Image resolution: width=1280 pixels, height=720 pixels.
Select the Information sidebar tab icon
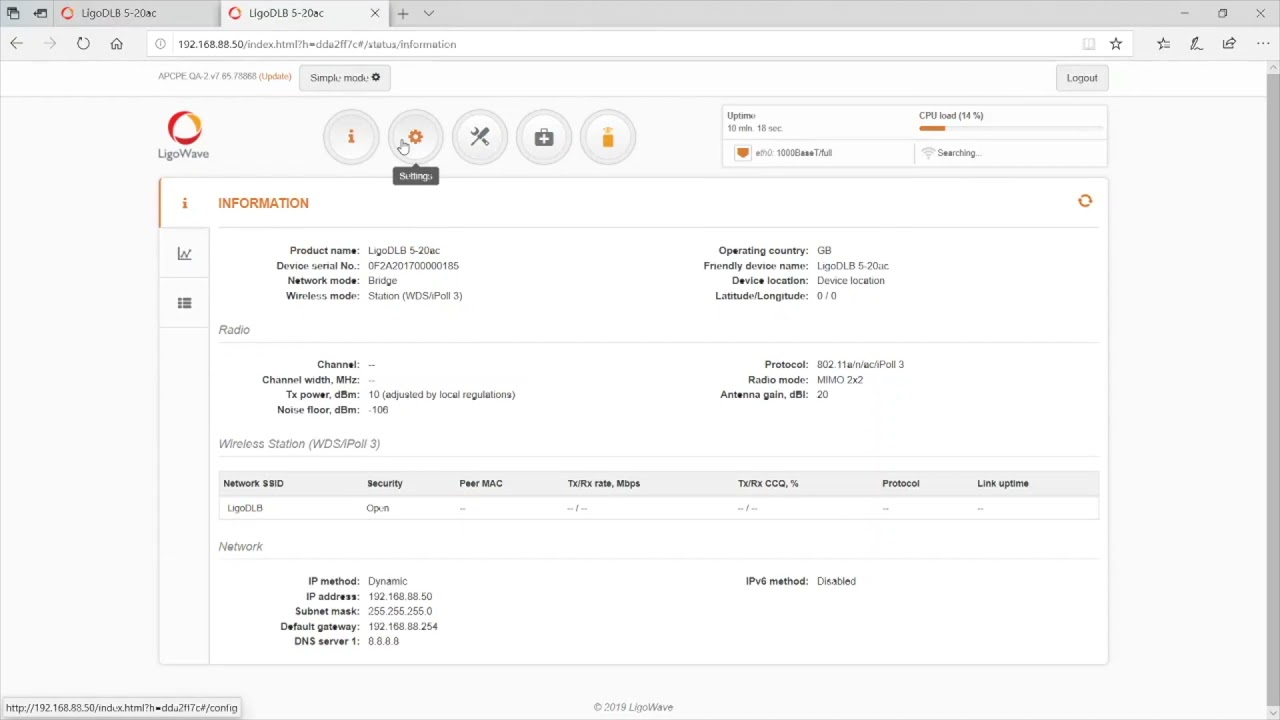[184, 203]
